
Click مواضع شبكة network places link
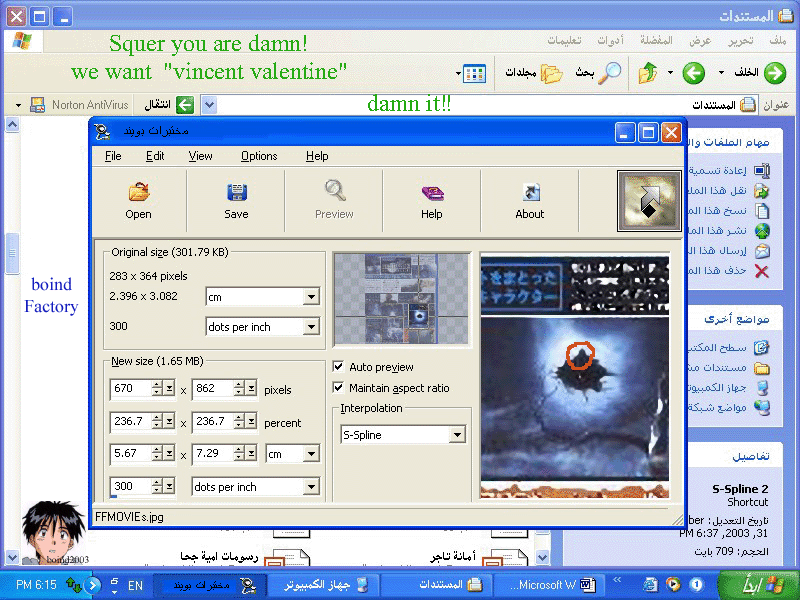(716, 407)
